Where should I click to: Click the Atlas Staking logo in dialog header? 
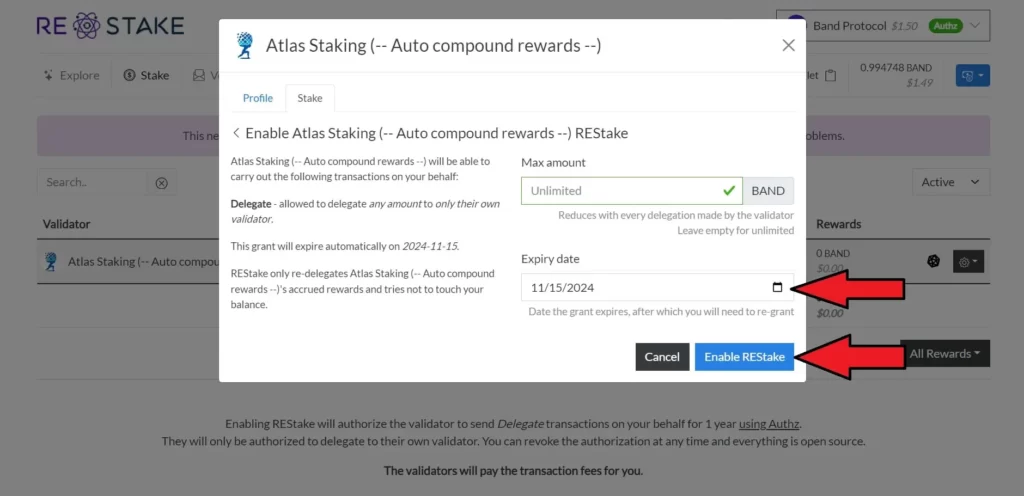pos(245,45)
